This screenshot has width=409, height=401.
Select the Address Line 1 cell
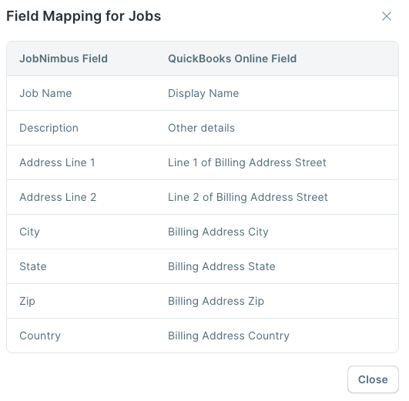coord(57,163)
